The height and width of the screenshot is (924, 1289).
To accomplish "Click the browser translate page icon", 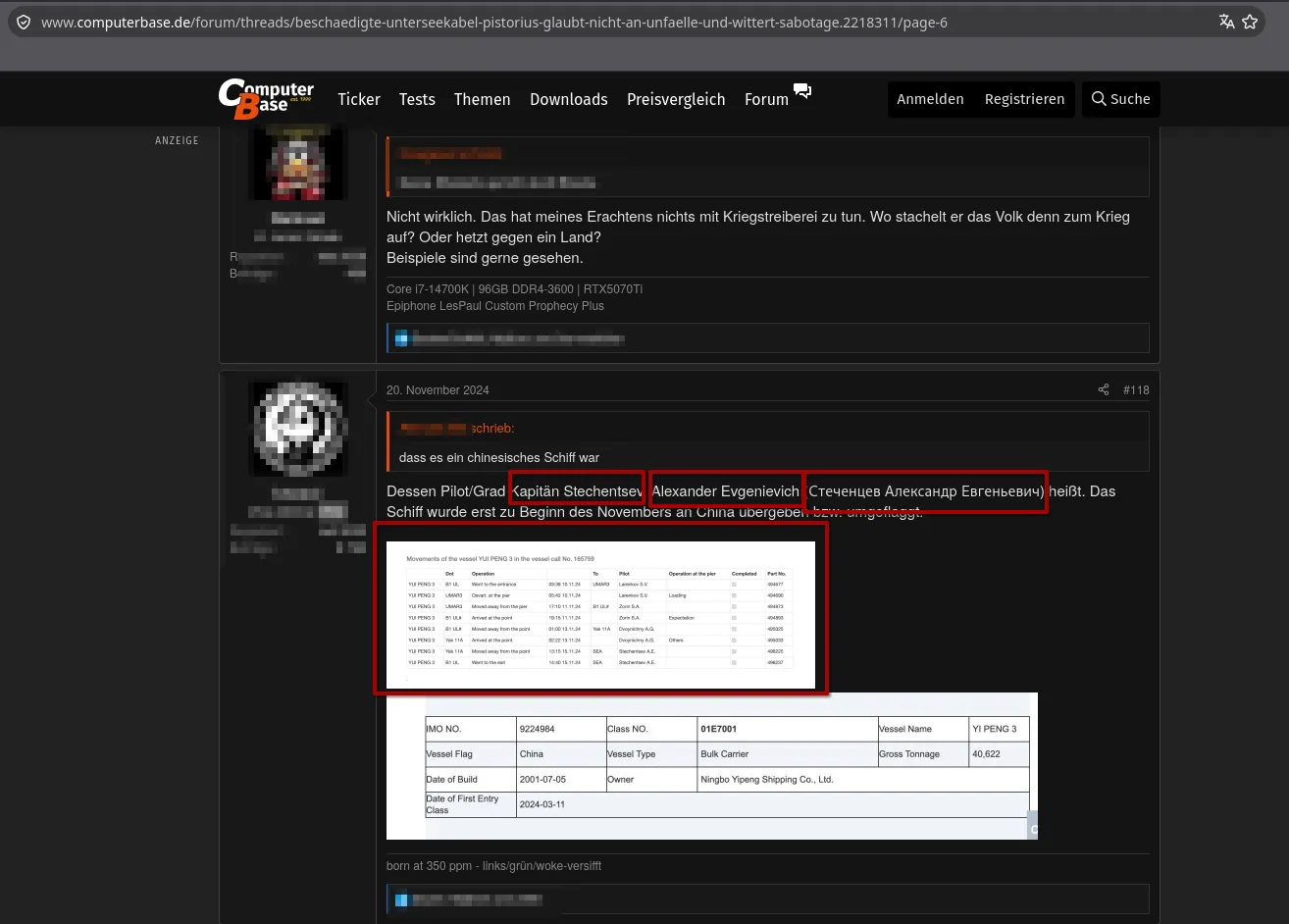I will pos(1226,22).
